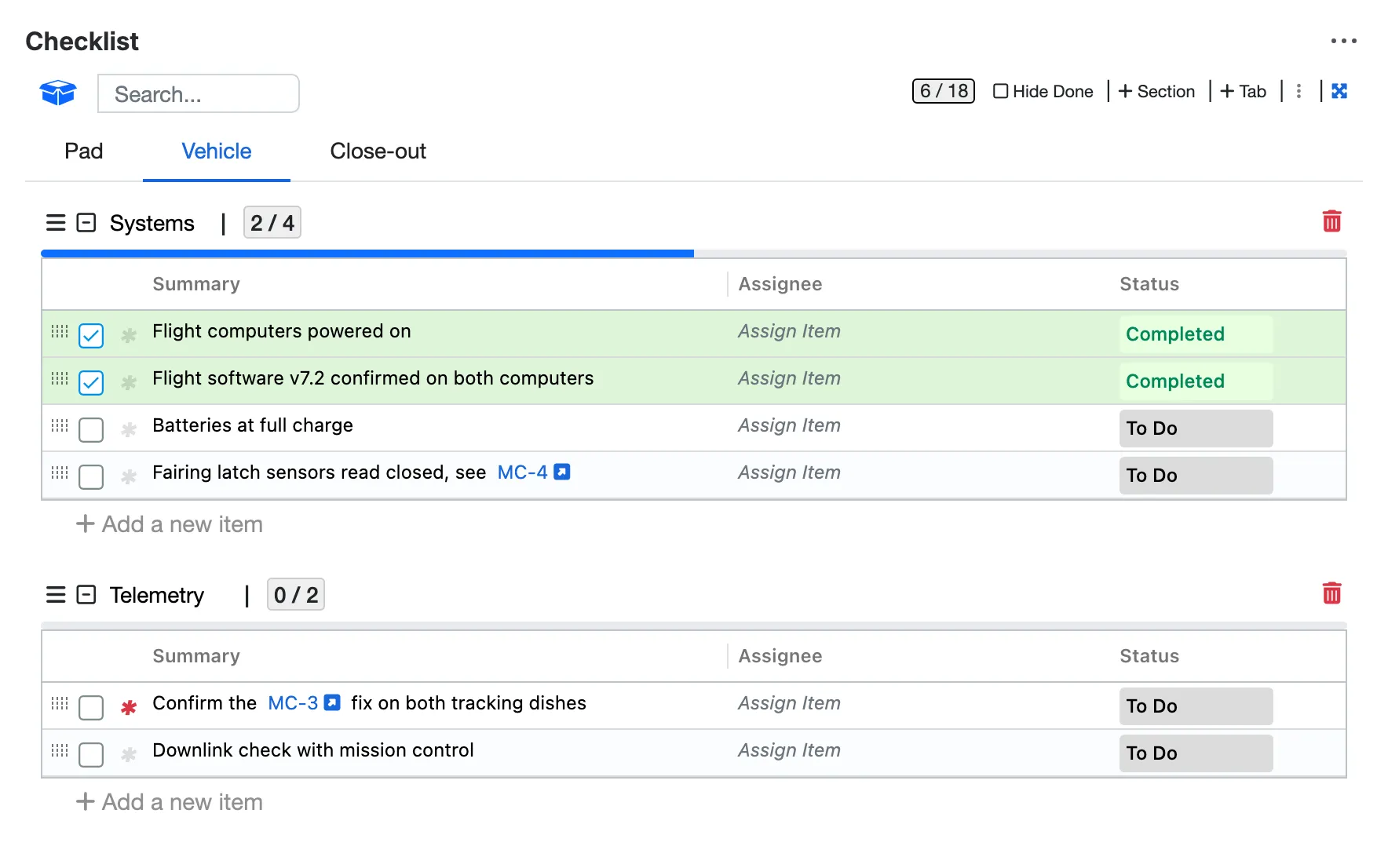This screenshot has width=1388, height=868.
Task: Click the blue fullscreen expand icon
Action: pos(1339,91)
